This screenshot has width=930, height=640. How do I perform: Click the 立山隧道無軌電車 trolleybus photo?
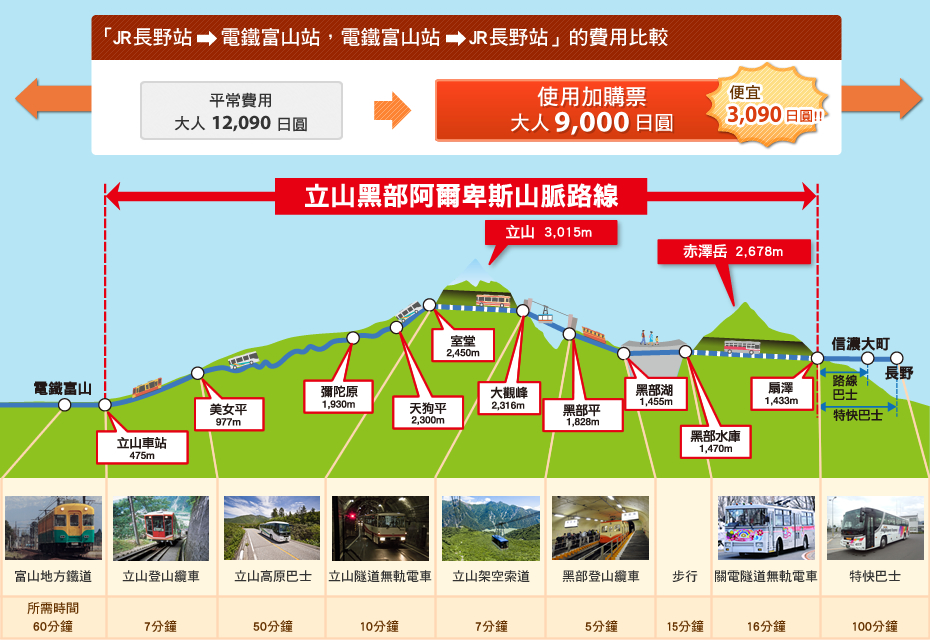point(380,528)
